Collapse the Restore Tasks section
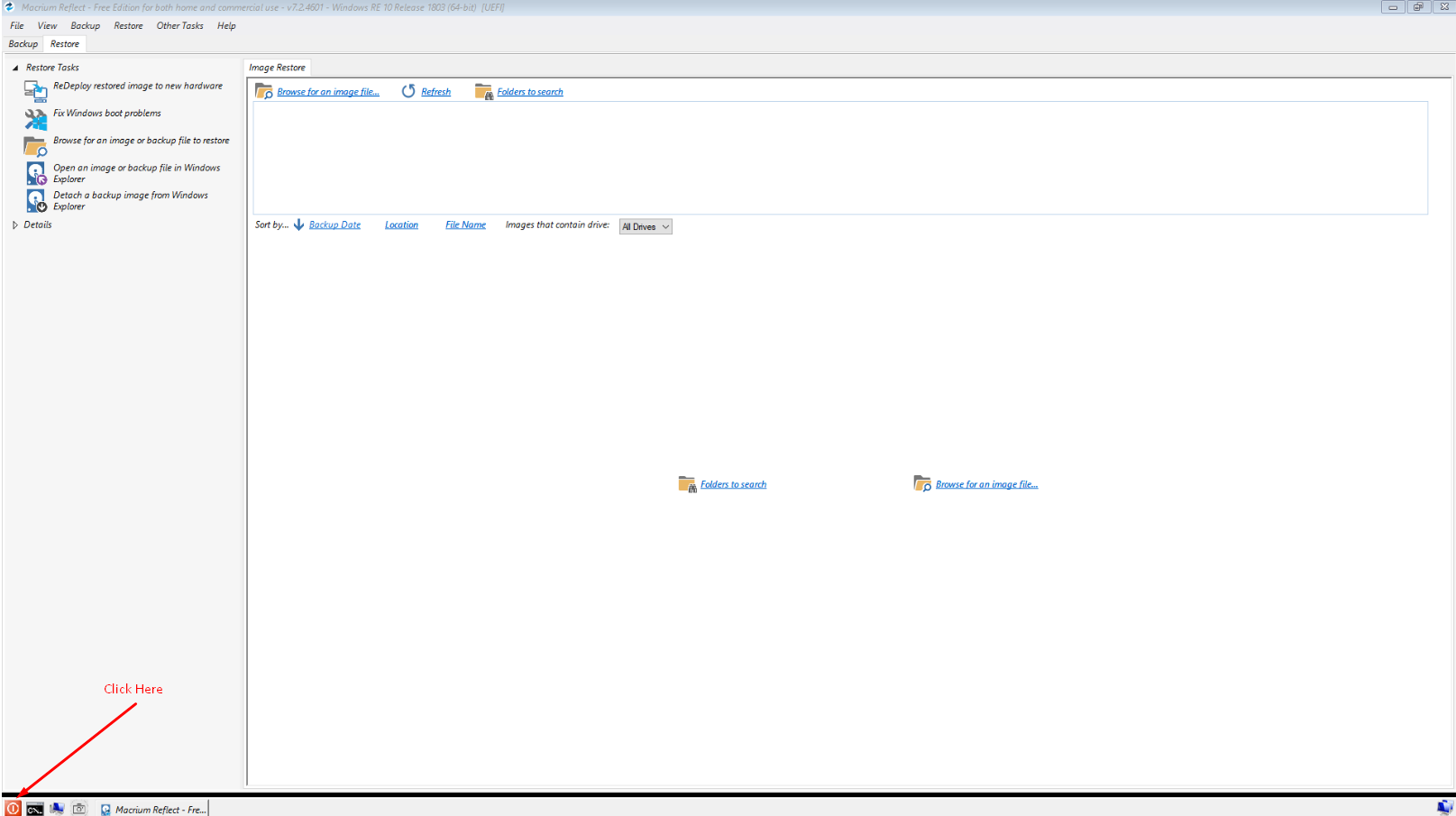 [x=15, y=68]
